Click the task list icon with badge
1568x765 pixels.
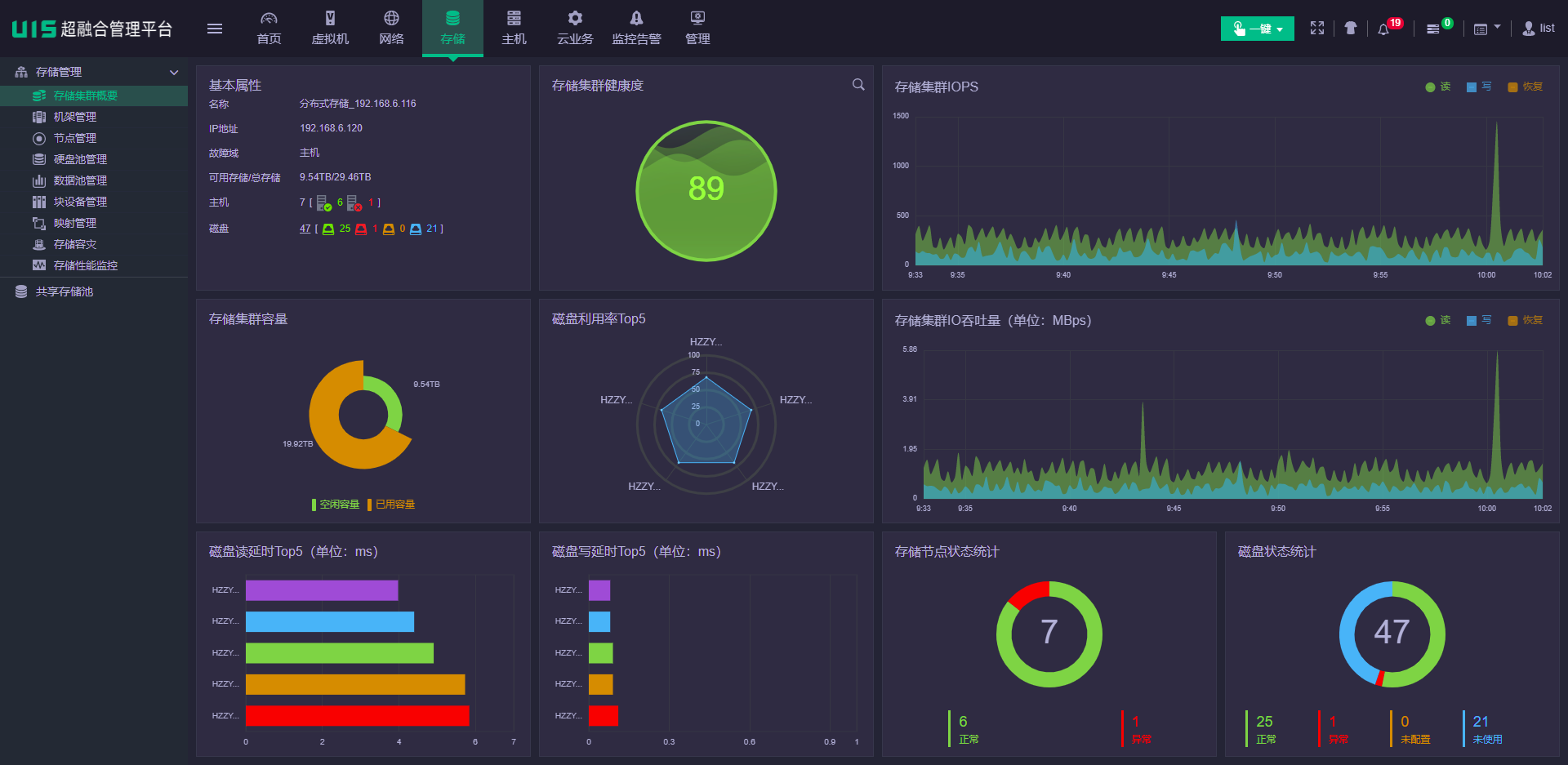1433,29
